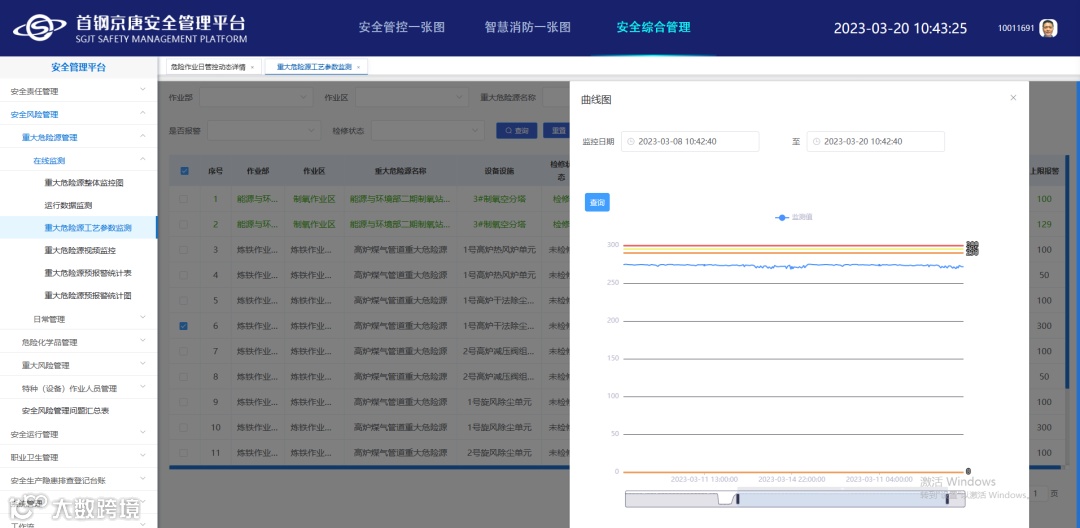
Task: Expand the 职业卫生管理 menu
Action: point(79,457)
